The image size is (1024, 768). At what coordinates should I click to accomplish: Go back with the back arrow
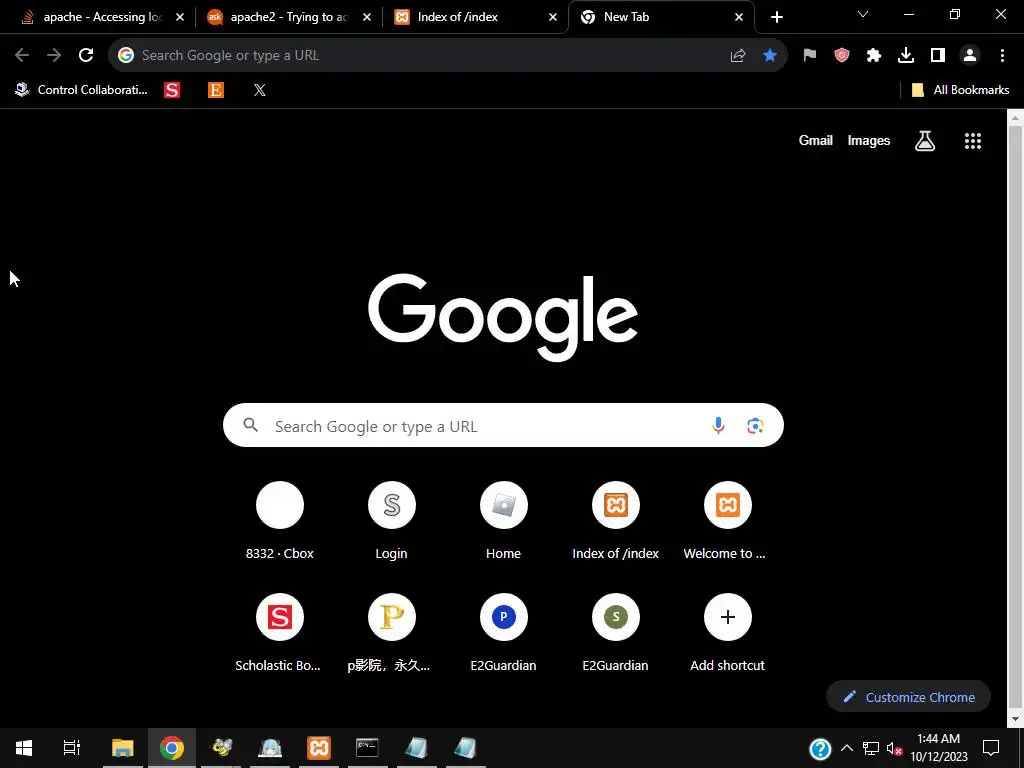[22, 56]
